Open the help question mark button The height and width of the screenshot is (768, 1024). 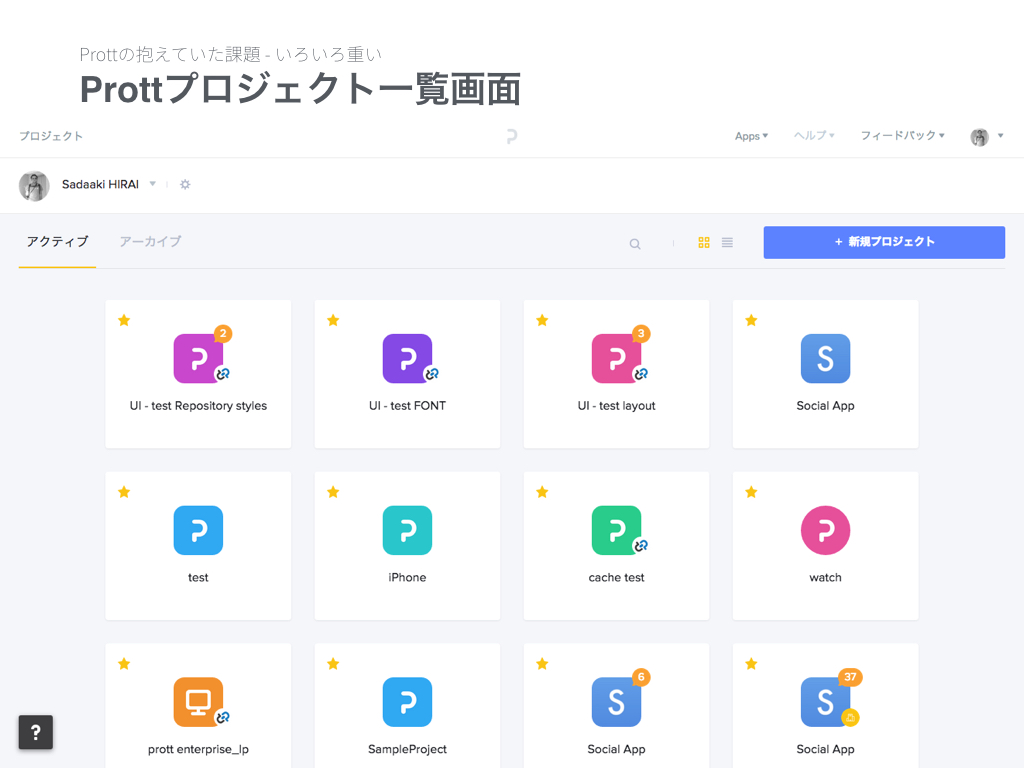click(x=36, y=732)
